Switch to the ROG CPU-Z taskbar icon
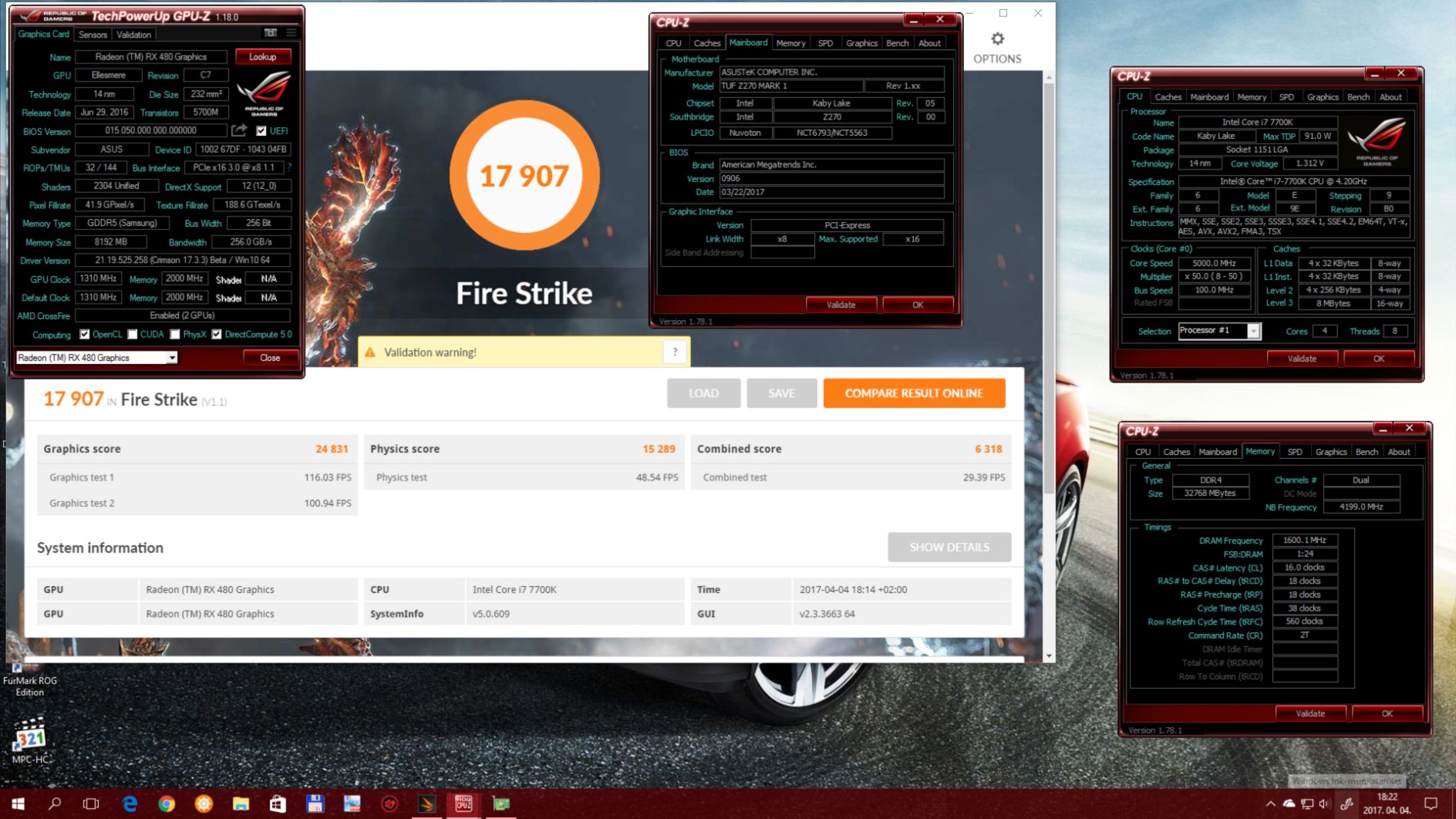Viewport: 1456px width, 819px height. pos(463,804)
